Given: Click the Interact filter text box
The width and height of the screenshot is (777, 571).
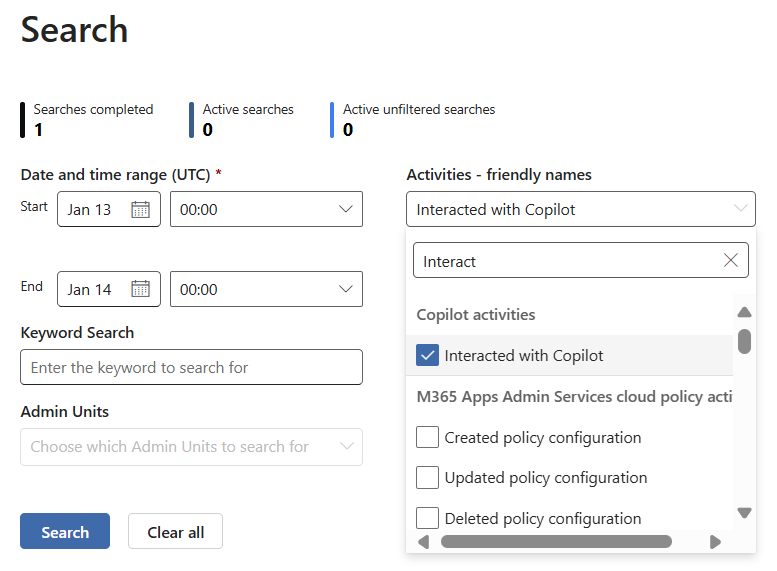Looking at the screenshot, I should pyautogui.click(x=581, y=260).
